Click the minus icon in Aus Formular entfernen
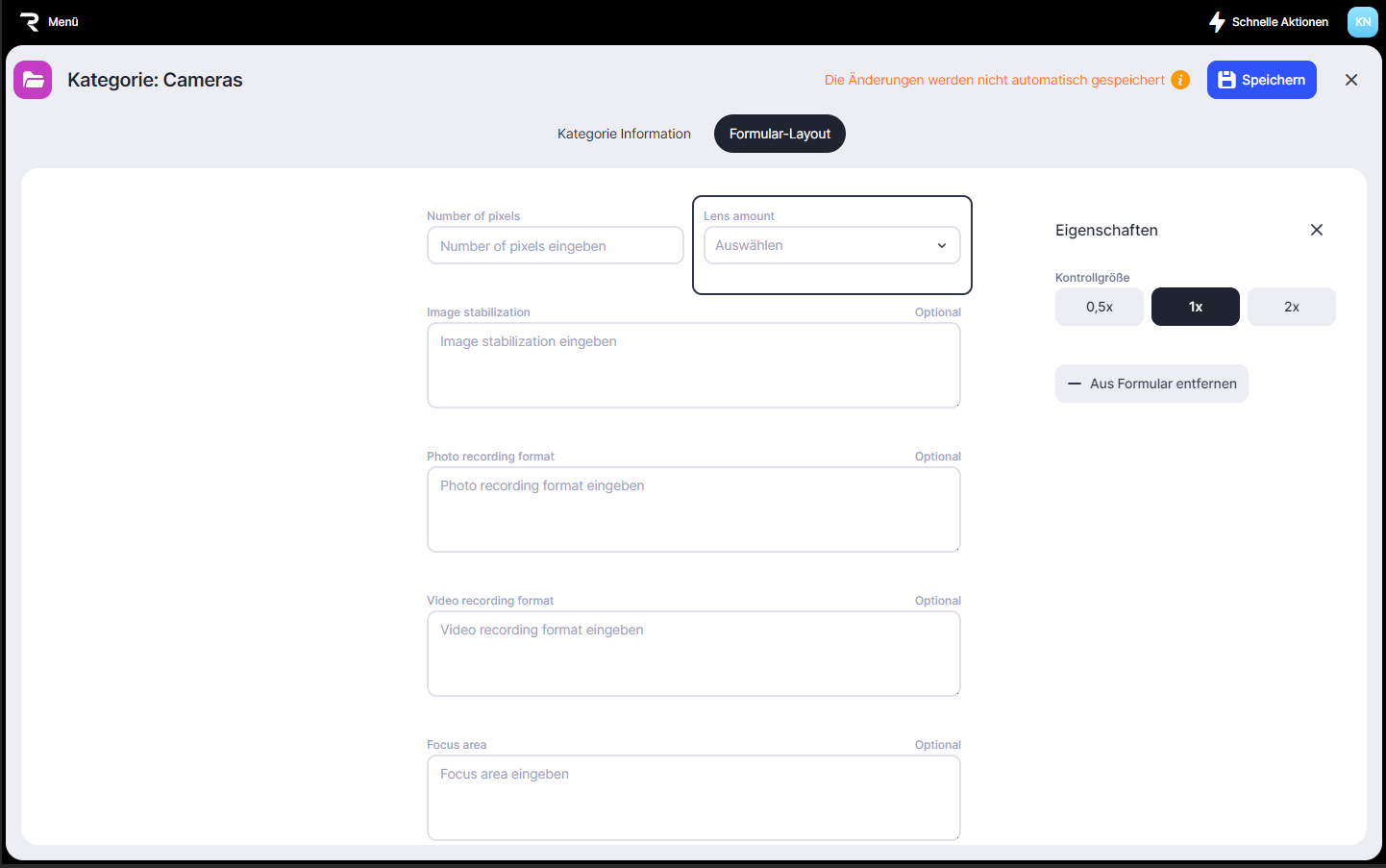Viewport: 1386px width, 868px height. (1075, 384)
